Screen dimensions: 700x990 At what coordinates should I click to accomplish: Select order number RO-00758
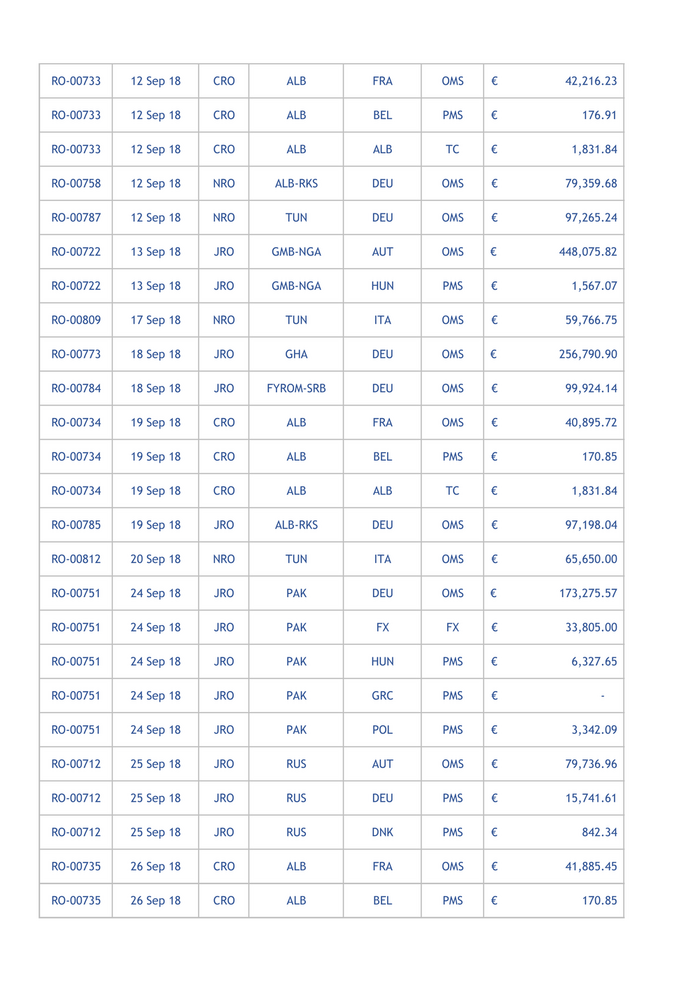point(76,183)
